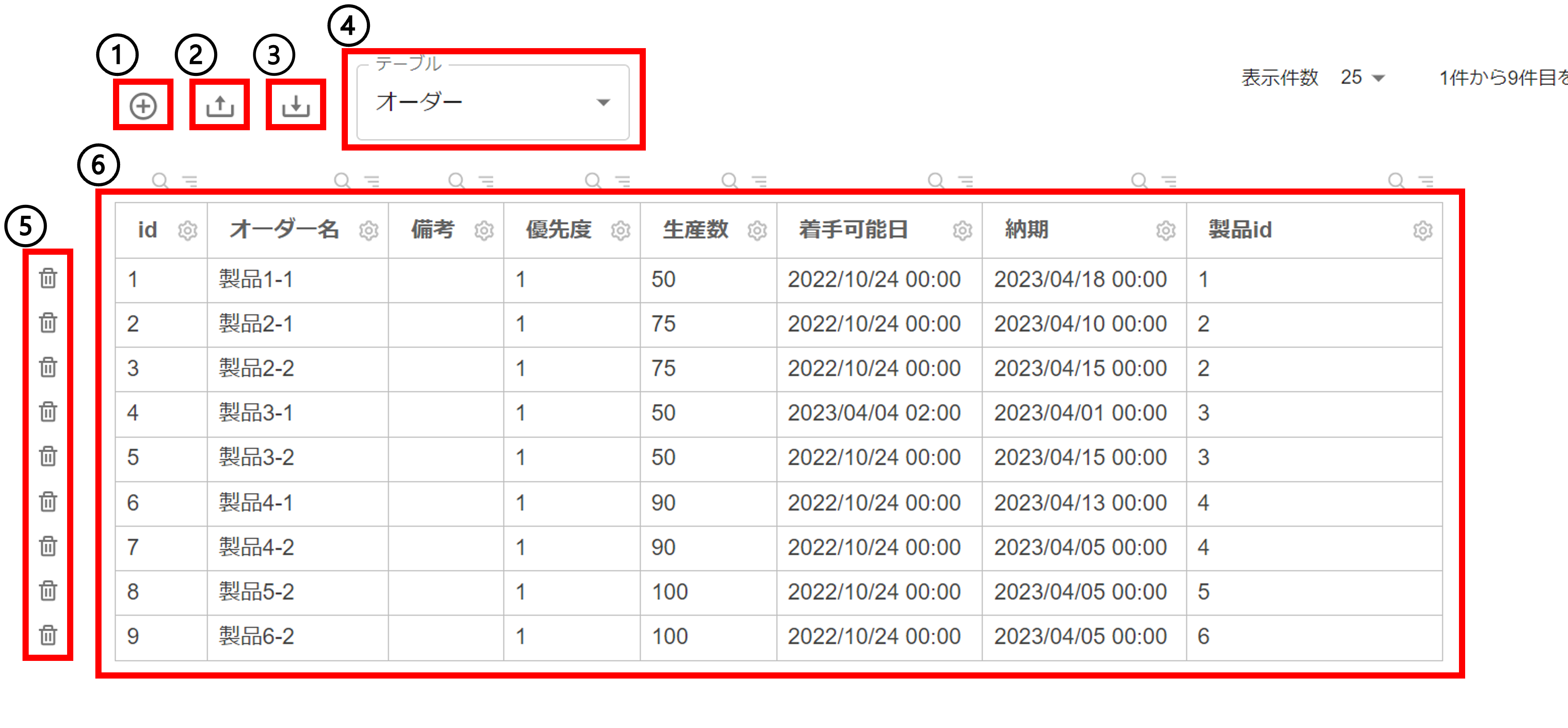The width and height of the screenshot is (1568, 728).
Task: Click search icon above id column
Action: tap(159, 181)
